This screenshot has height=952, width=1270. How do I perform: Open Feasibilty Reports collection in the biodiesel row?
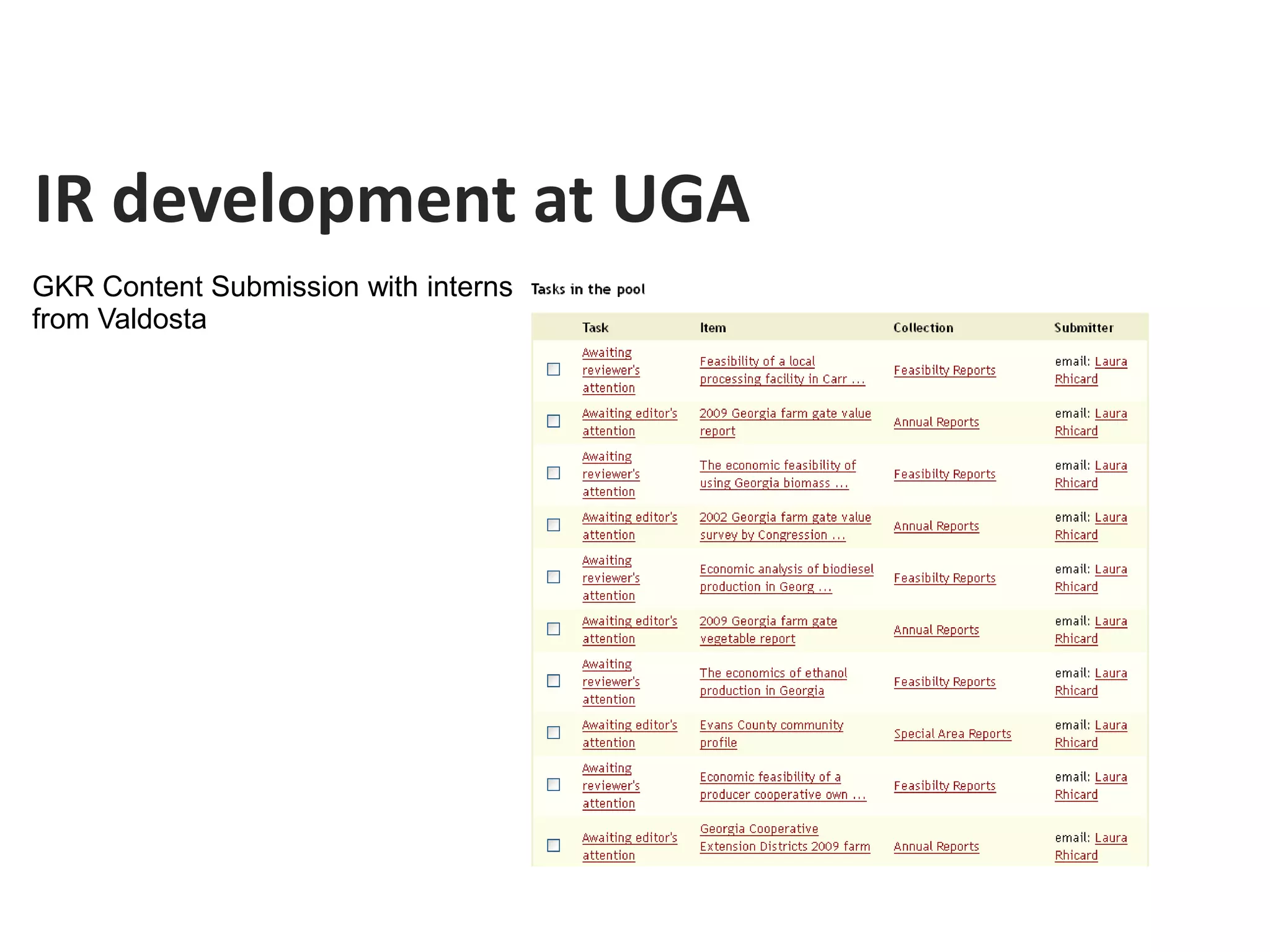point(944,578)
